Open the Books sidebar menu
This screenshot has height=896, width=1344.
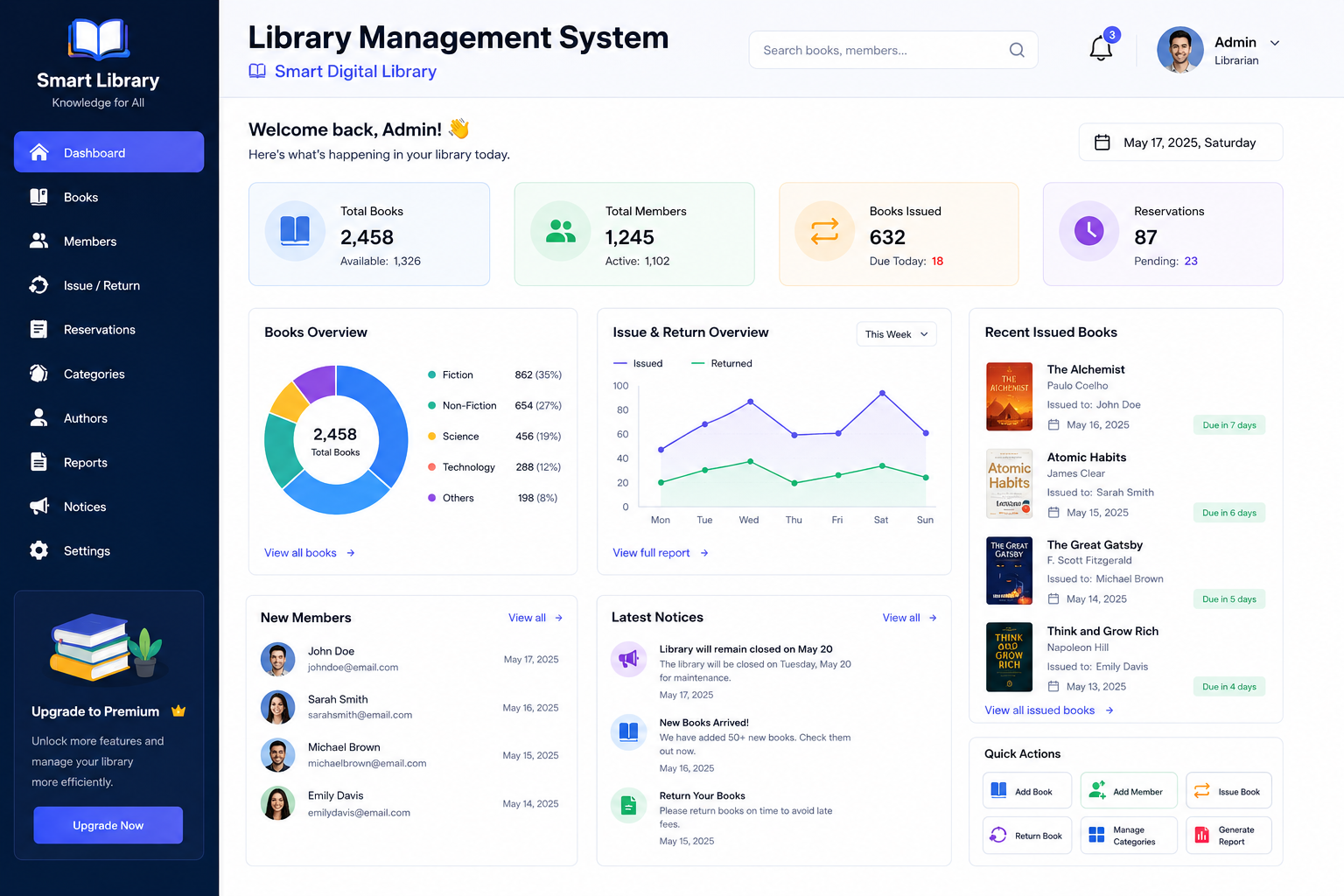pos(108,197)
